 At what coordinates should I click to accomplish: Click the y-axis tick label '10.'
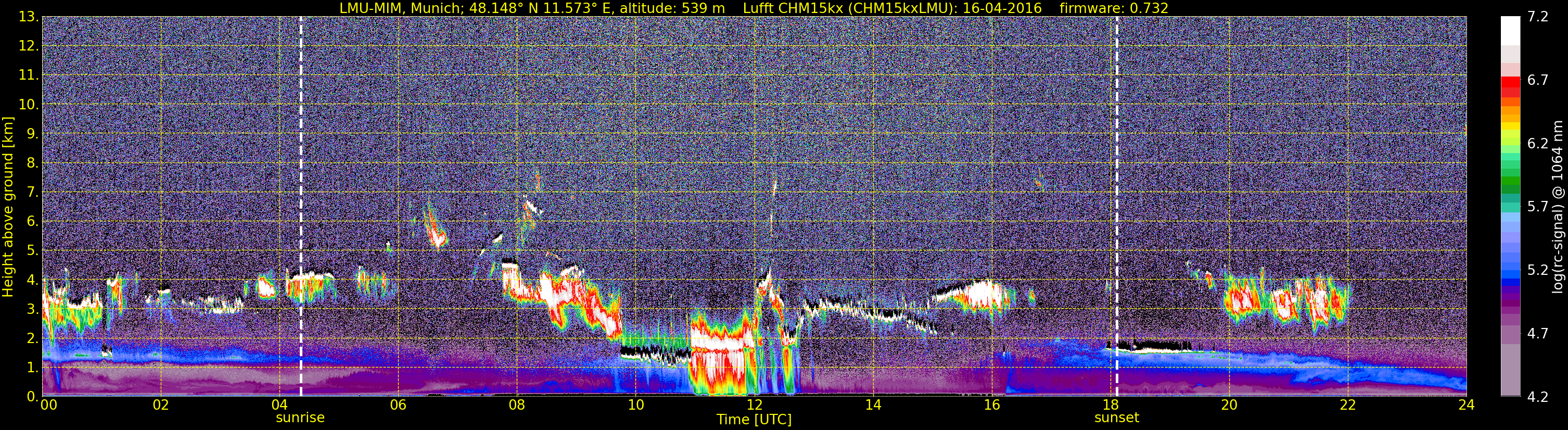click(29, 105)
